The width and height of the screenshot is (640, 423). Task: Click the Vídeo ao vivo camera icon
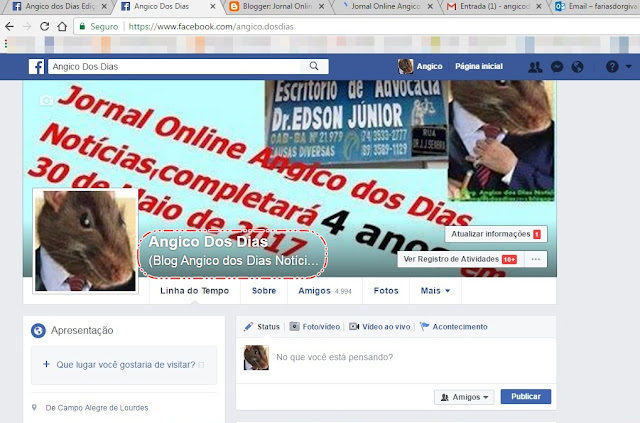354,327
